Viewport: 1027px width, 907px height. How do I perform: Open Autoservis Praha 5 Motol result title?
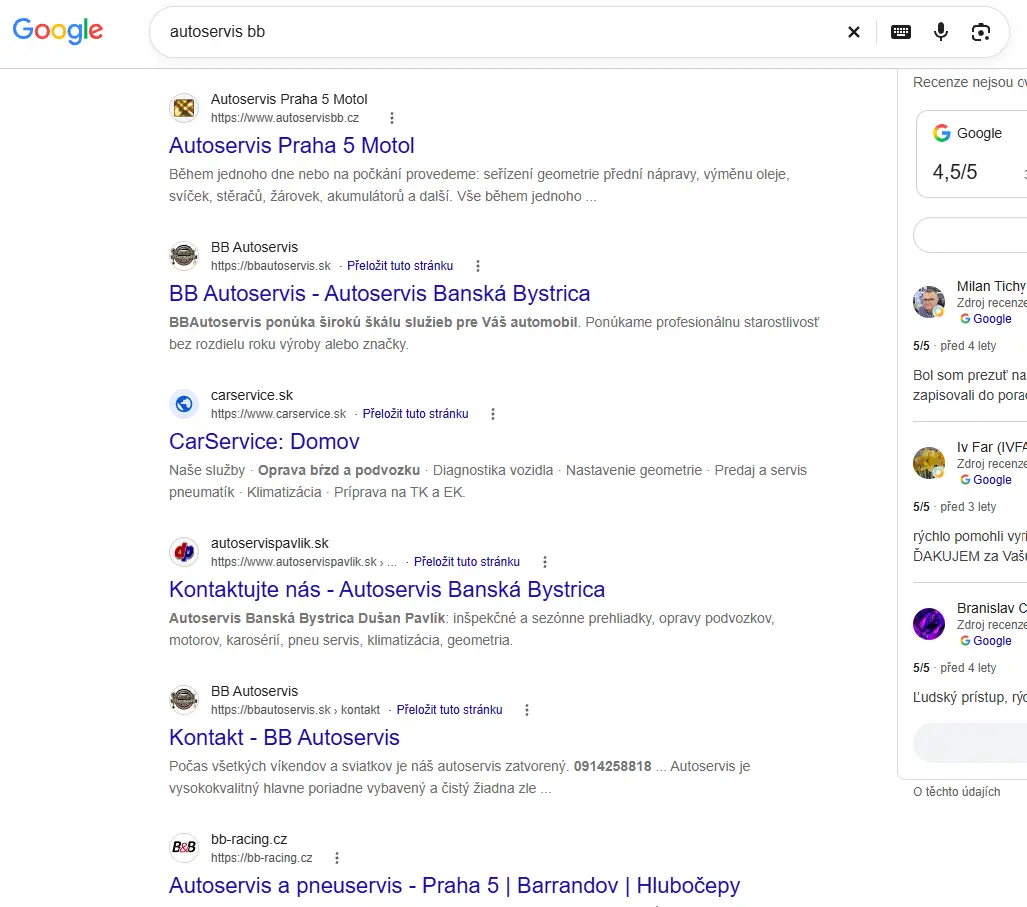pyautogui.click(x=291, y=145)
